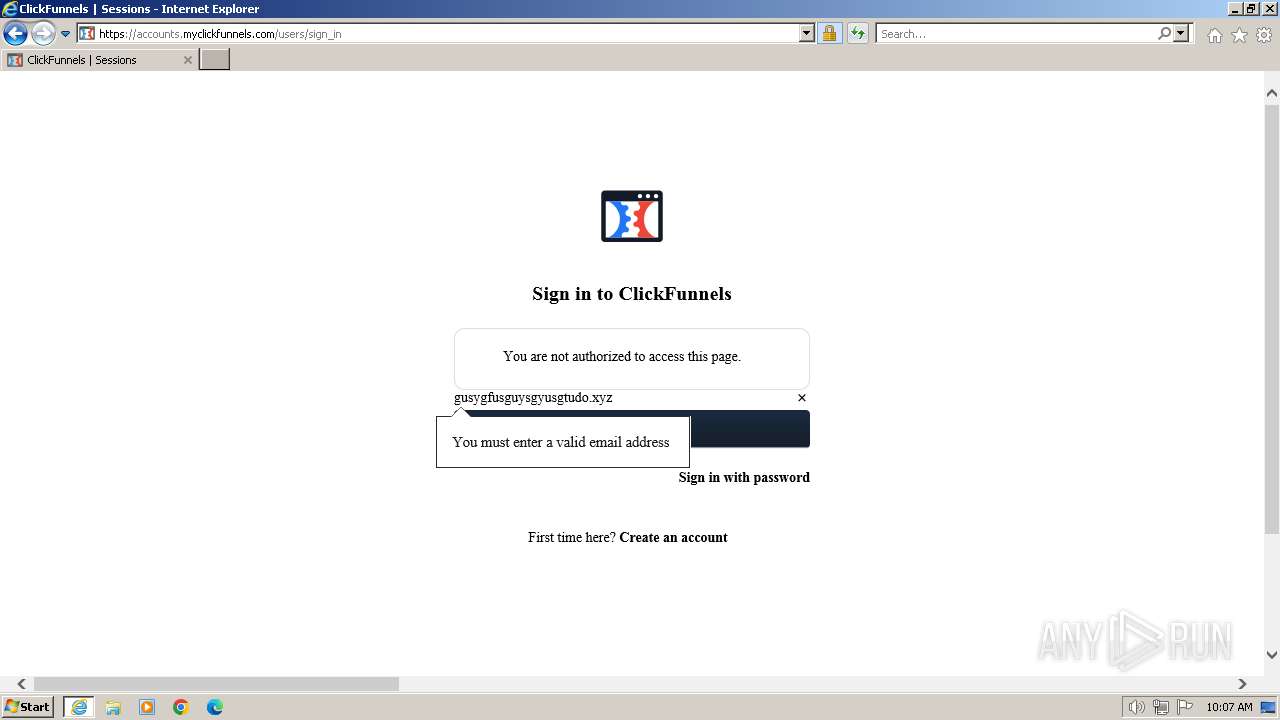
Task: Click the Internet Explorer title bar icon
Action: point(10,9)
